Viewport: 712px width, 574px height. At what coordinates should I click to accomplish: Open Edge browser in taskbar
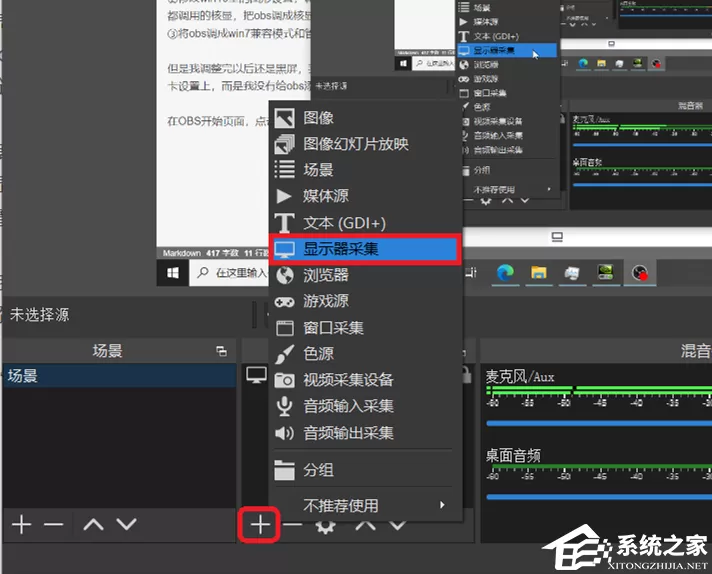pos(505,273)
